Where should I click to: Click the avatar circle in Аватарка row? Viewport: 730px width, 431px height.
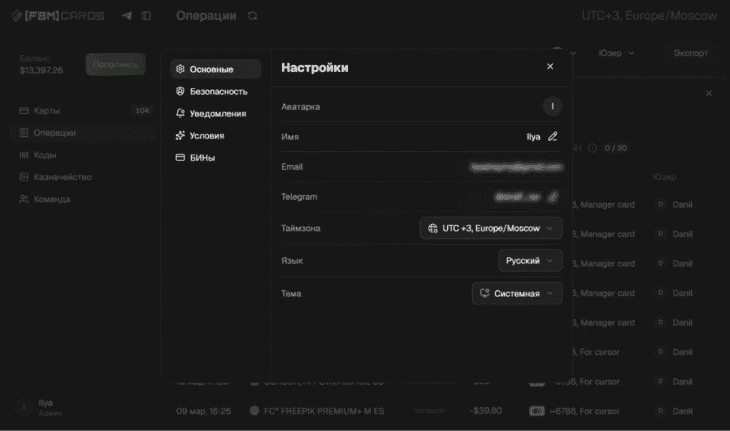click(x=552, y=106)
